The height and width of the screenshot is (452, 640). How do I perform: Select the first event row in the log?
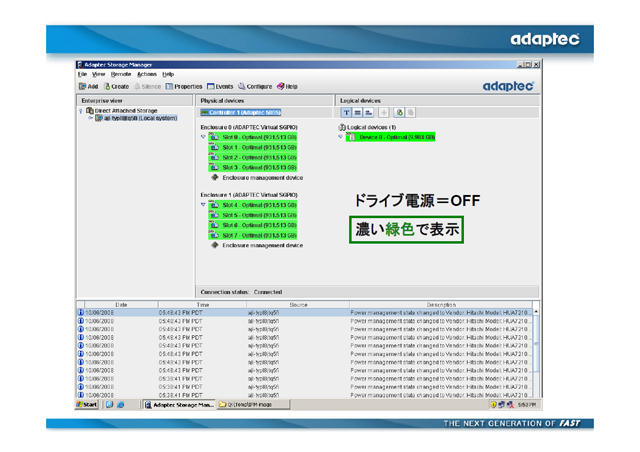point(305,313)
